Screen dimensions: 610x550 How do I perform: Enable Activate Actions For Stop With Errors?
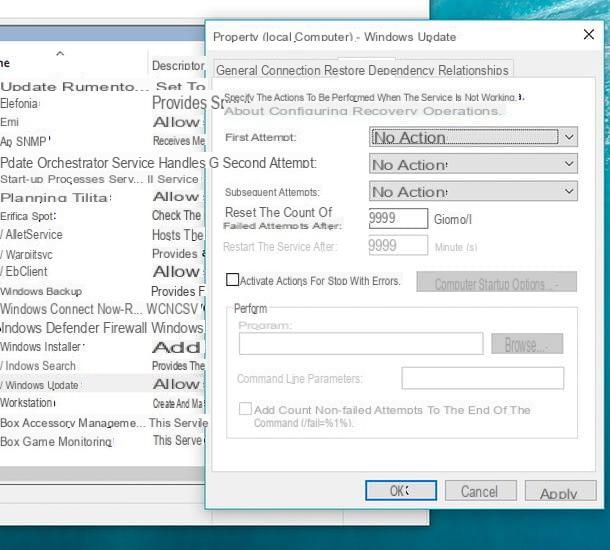point(232,280)
